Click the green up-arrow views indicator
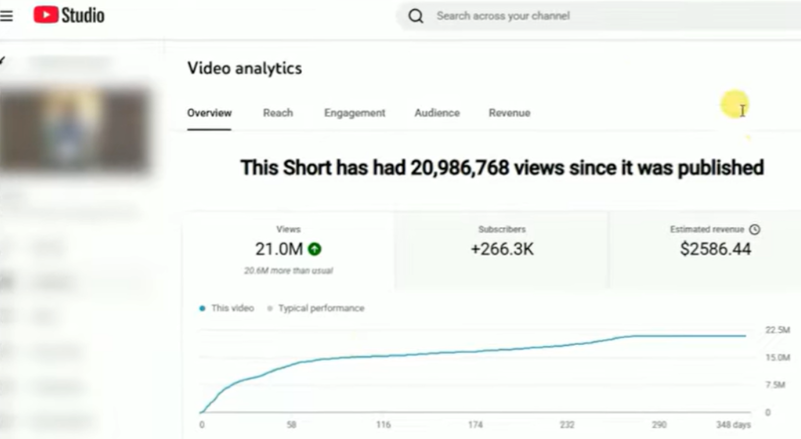Image resolution: width=801 pixels, height=439 pixels. point(315,249)
